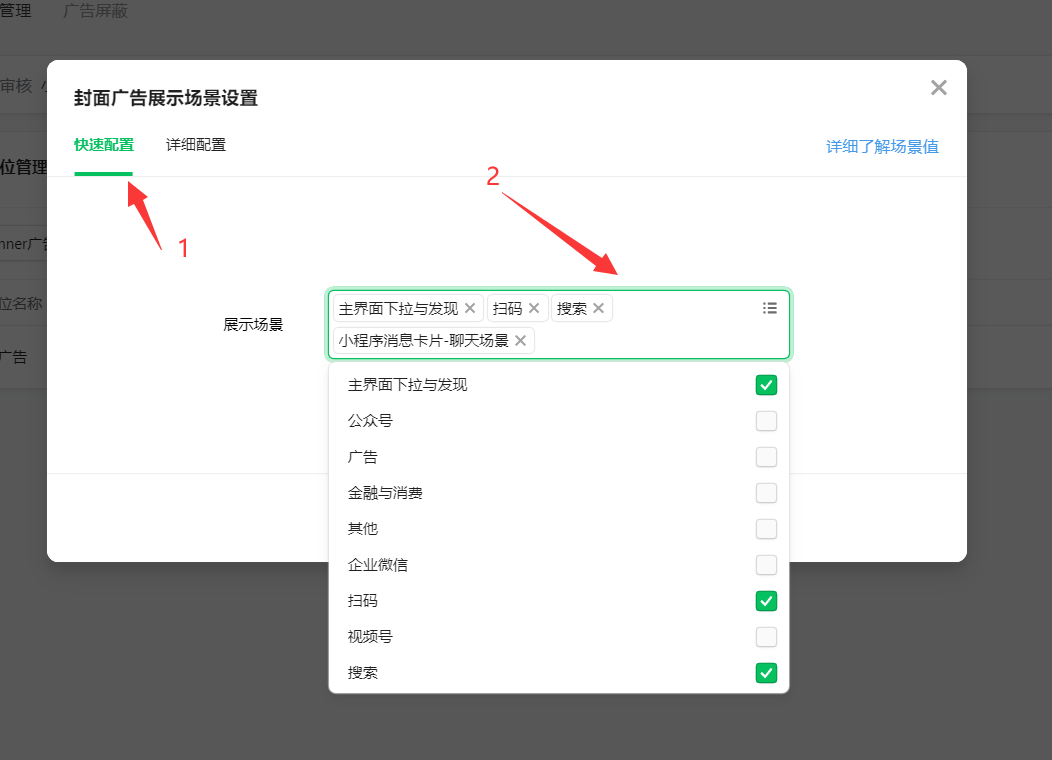Open the 详细了解场景值 link
This screenshot has width=1052, height=760.
(x=882, y=147)
